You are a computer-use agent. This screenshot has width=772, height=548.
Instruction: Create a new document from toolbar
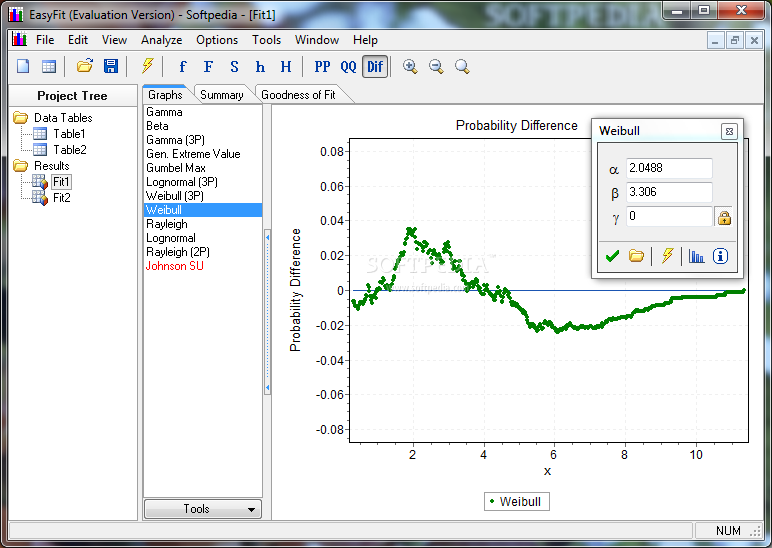click(23, 66)
